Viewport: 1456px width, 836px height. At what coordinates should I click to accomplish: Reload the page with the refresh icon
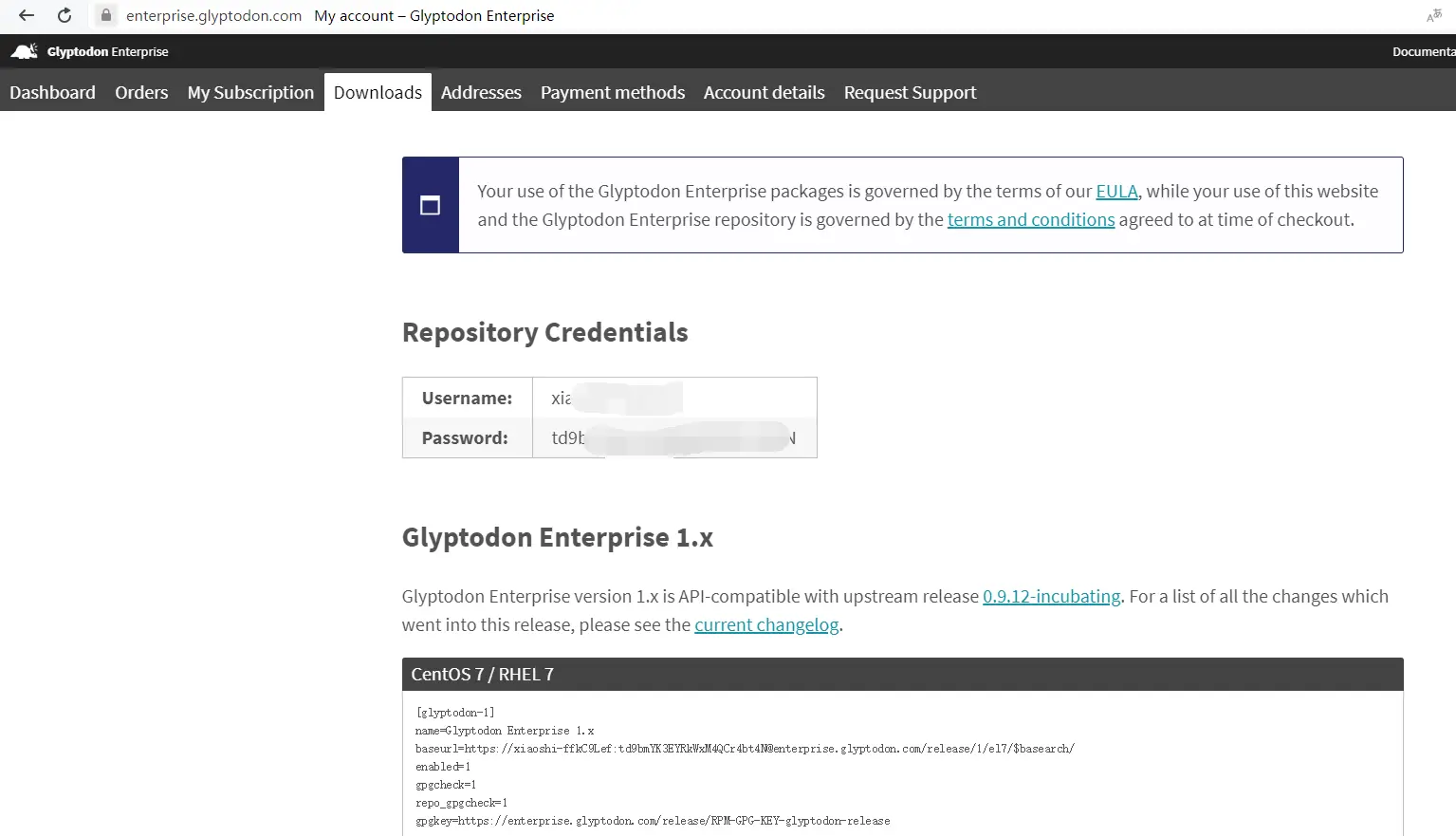point(65,15)
